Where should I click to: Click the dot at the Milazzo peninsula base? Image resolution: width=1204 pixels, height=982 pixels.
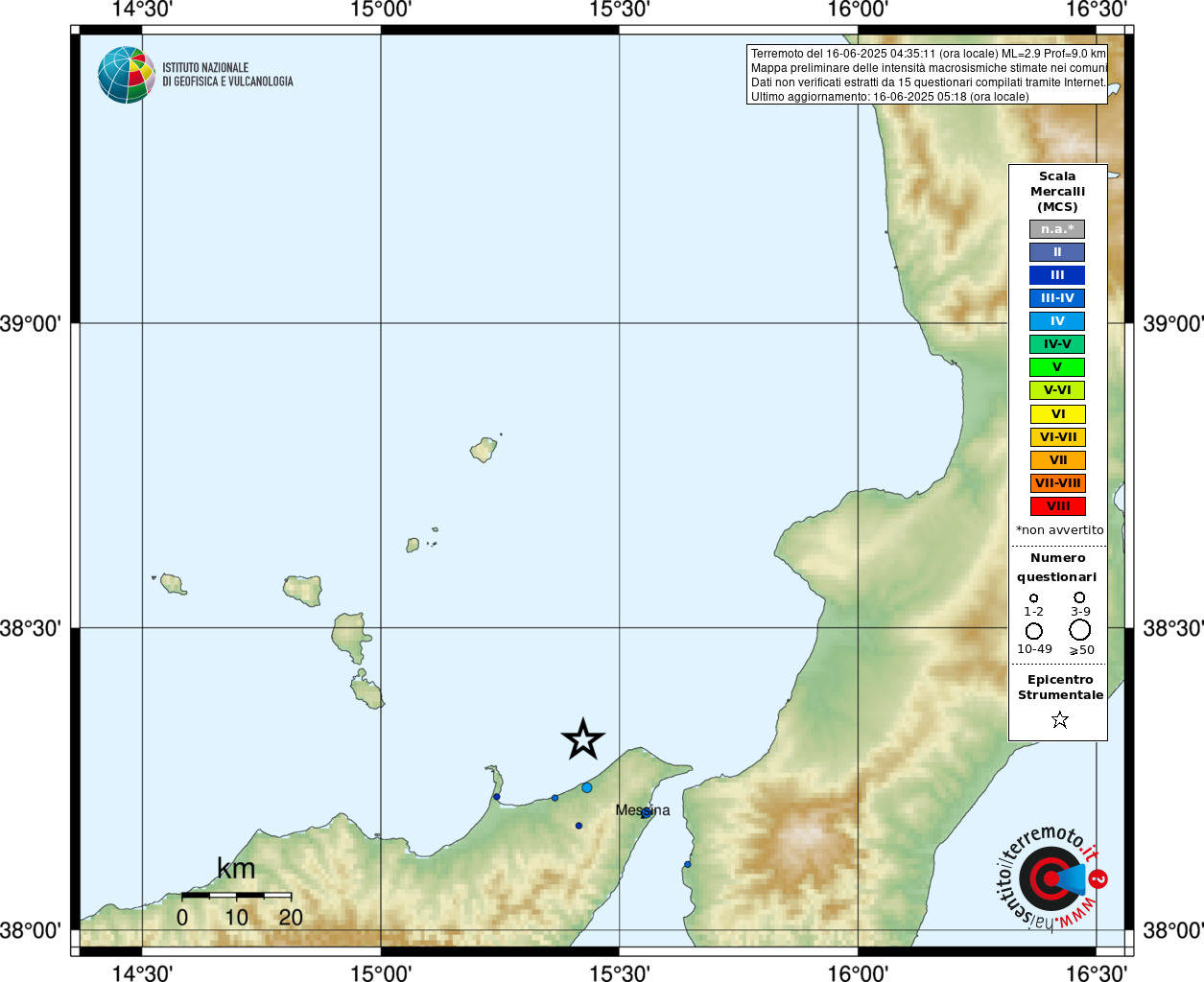(496, 797)
